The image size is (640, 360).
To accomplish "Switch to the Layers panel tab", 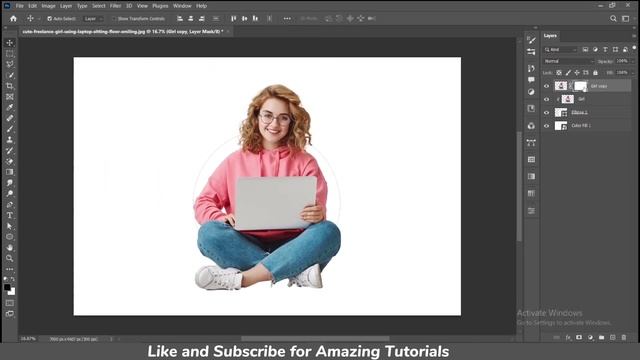I will (550, 36).
